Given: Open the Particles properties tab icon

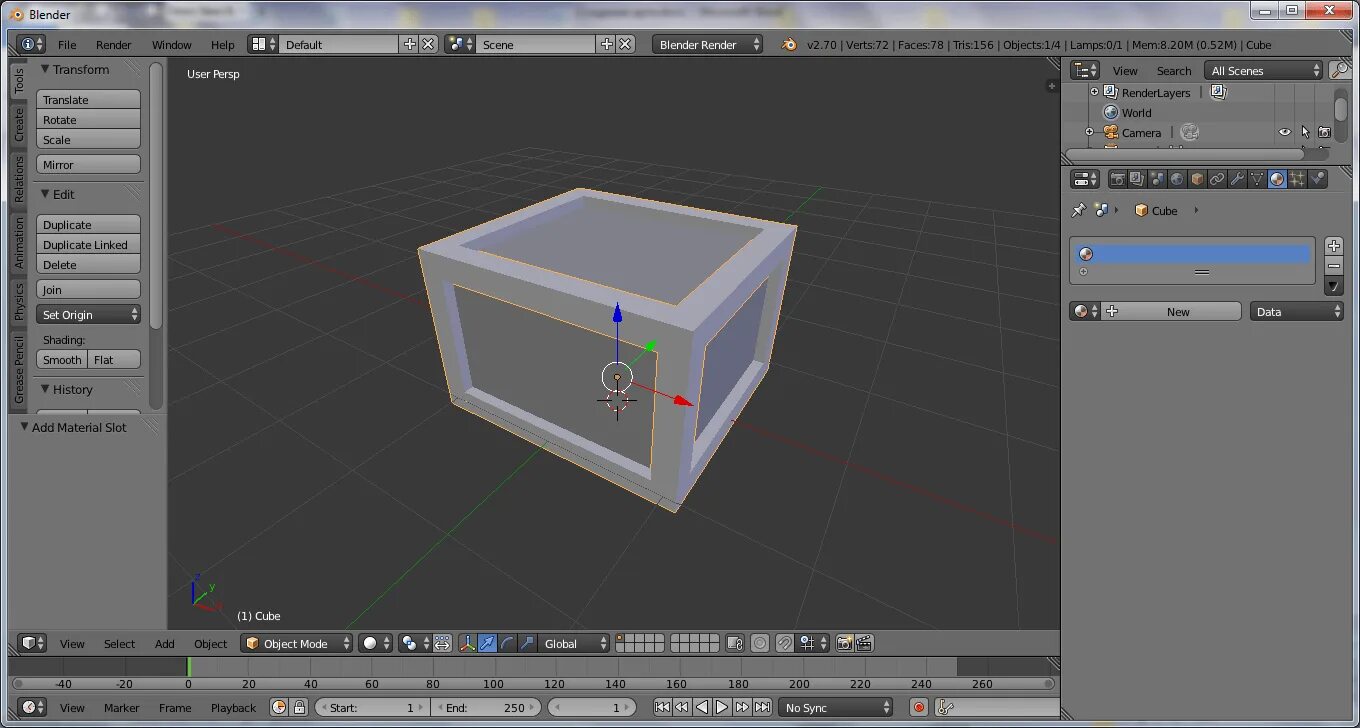Looking at the screenshot, I should pyautogui.click(x=1297, y=179).
